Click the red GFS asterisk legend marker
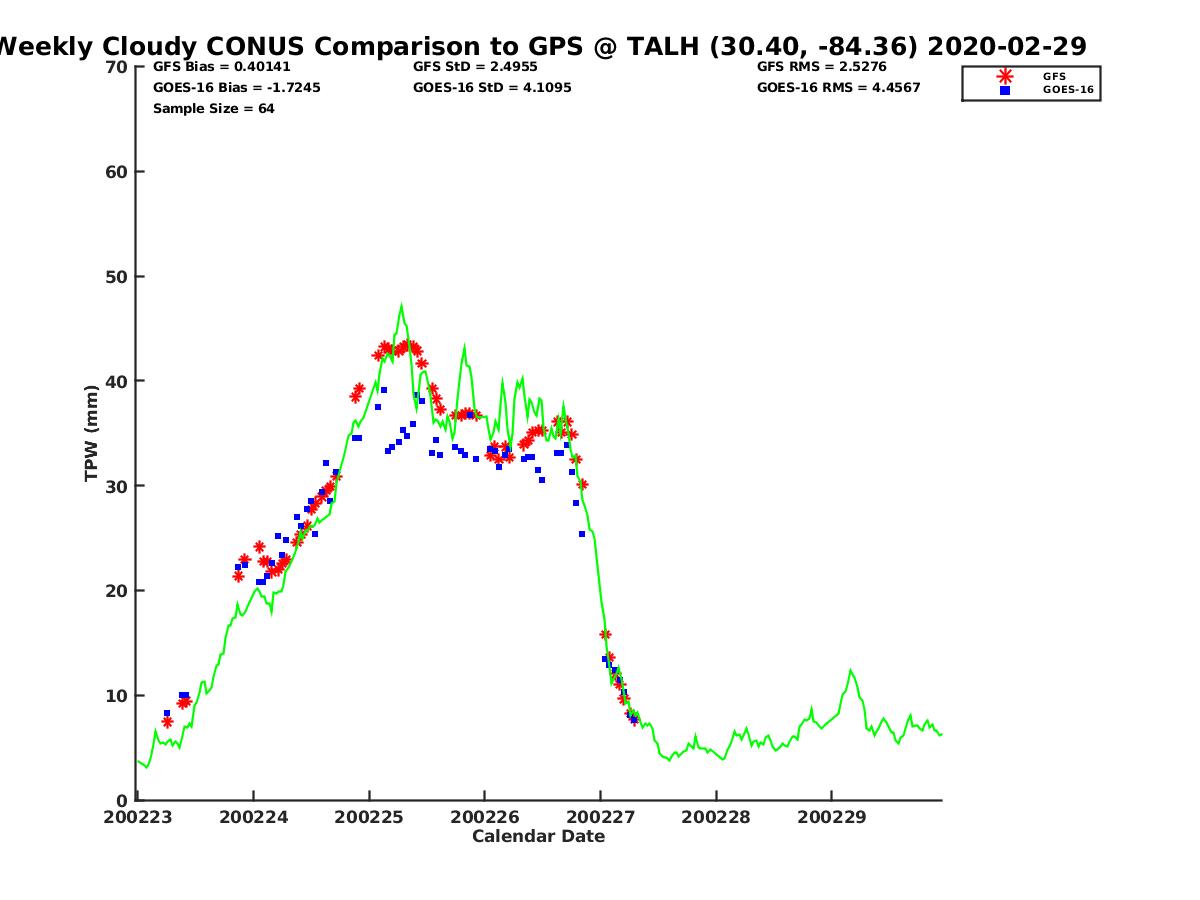The image size is (1200, 900). 1005,76
